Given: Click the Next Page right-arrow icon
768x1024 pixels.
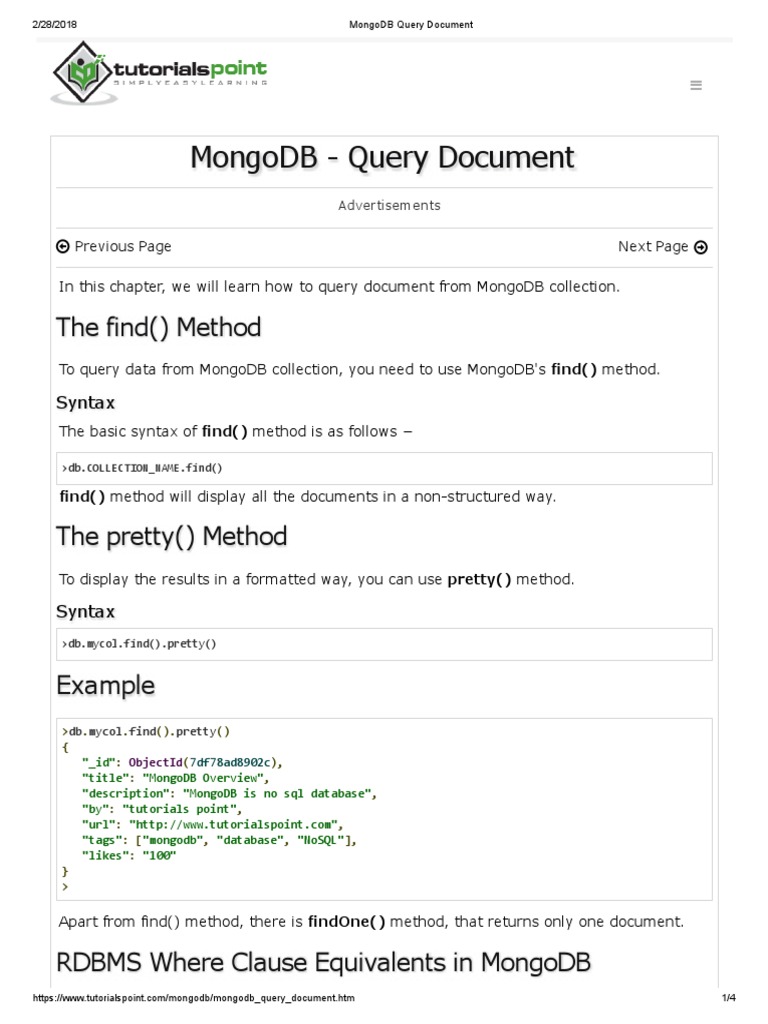Looking at the screenshot, I should tap(700, 247).
